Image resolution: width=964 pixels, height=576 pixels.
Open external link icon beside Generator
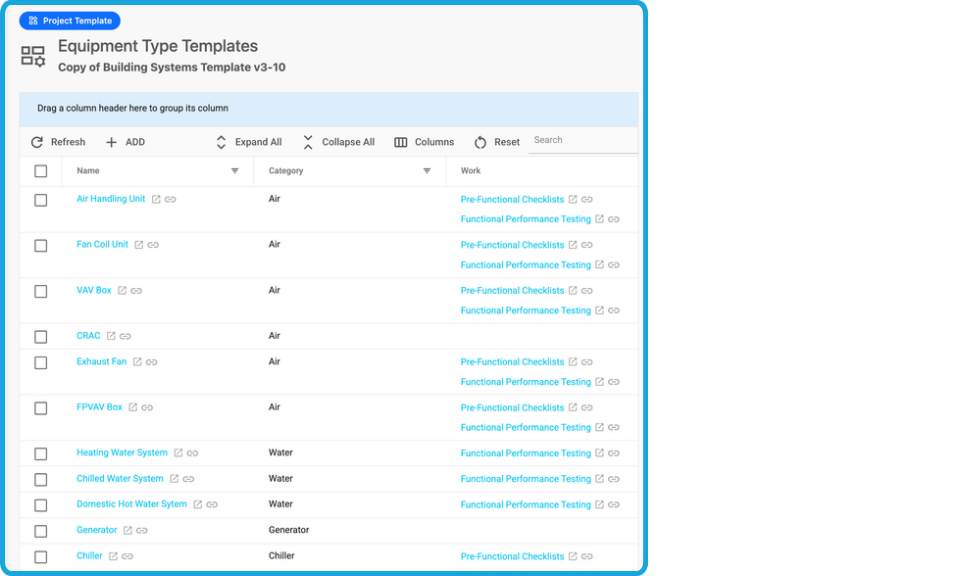(x=128, y=531)
